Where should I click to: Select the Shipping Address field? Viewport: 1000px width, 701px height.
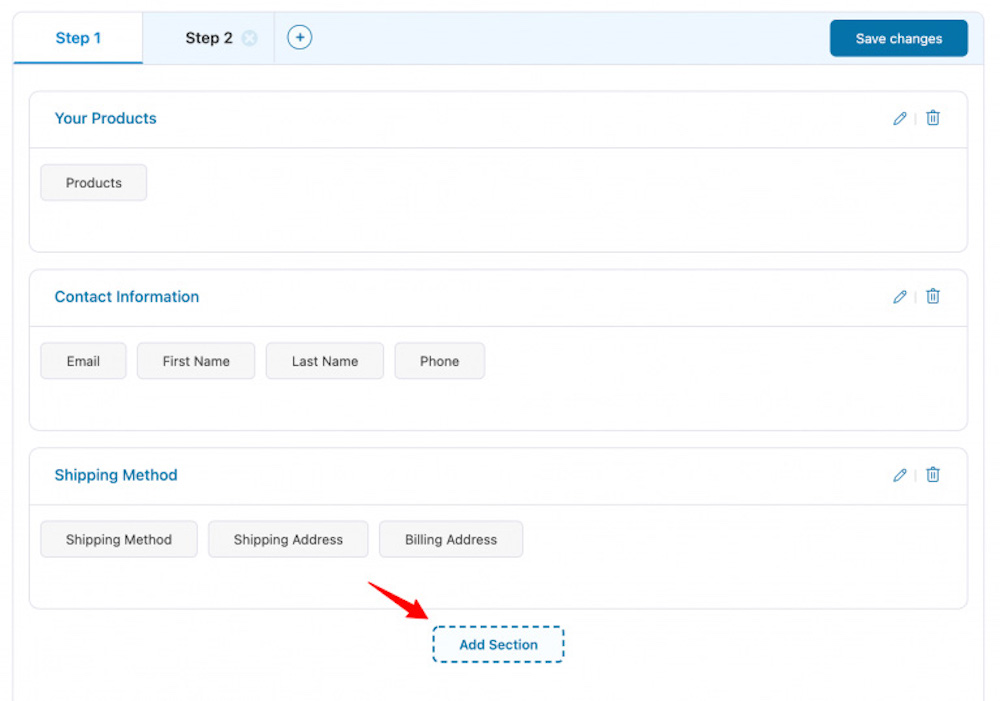[288, 540]
